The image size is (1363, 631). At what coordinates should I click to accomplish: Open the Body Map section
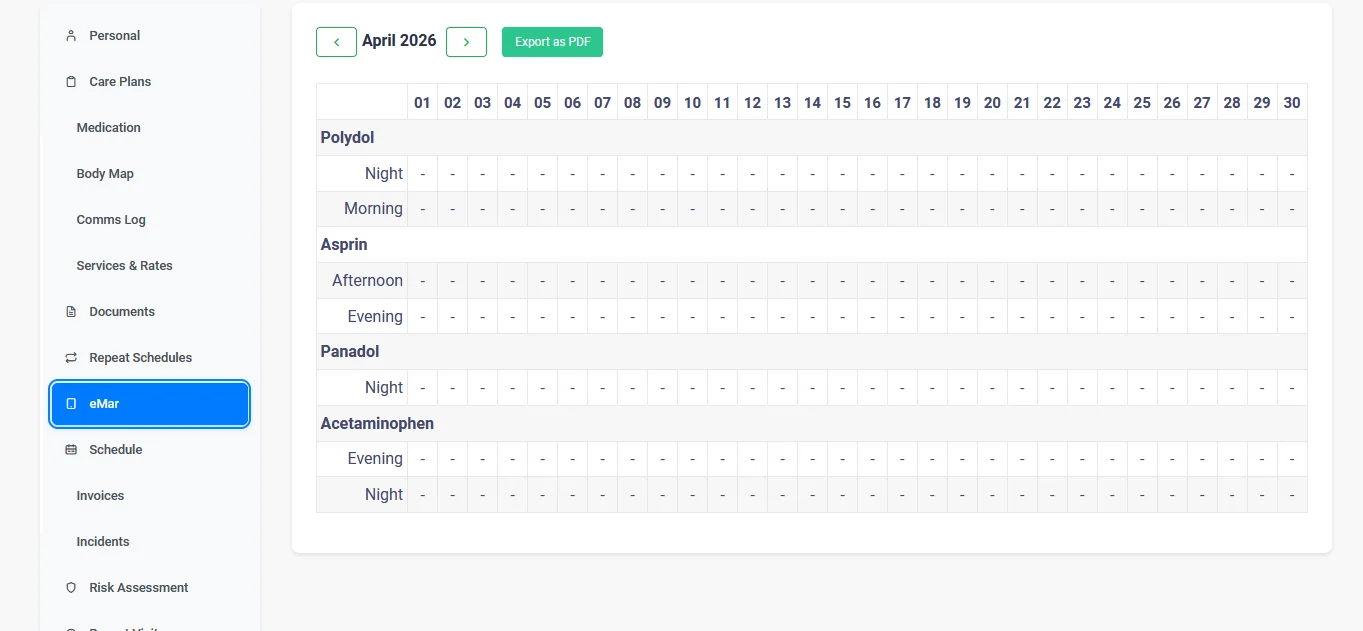[105, 174]
